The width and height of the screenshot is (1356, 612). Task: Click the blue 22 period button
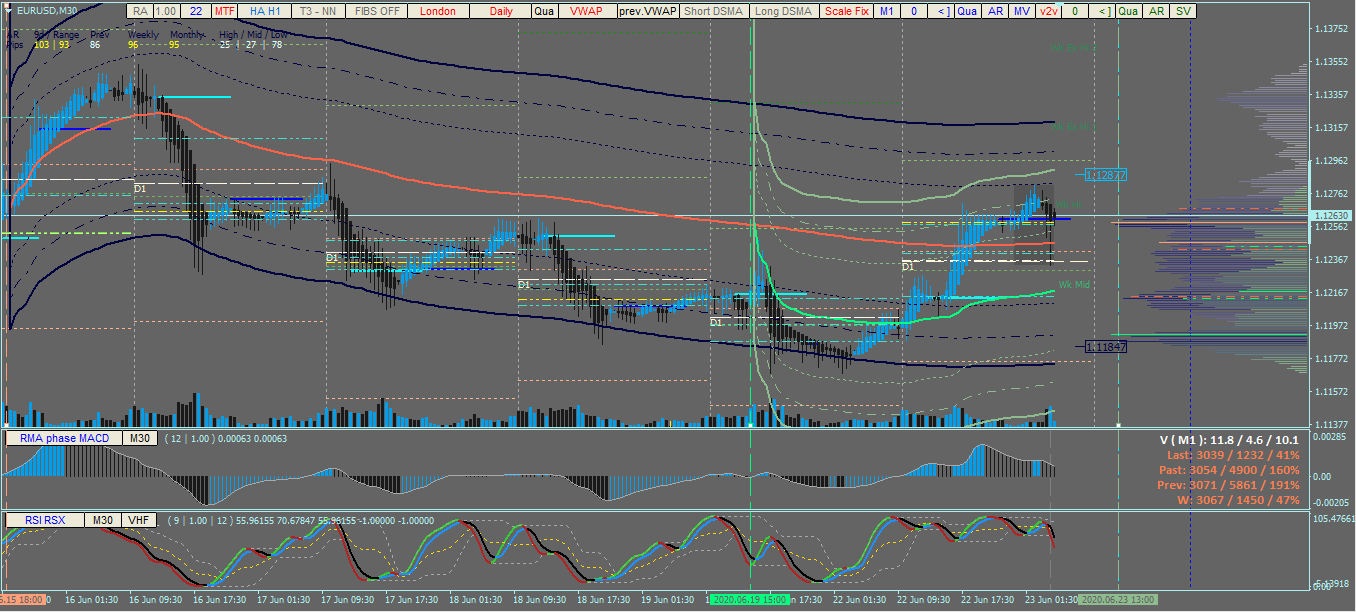(x=195, y=11)
